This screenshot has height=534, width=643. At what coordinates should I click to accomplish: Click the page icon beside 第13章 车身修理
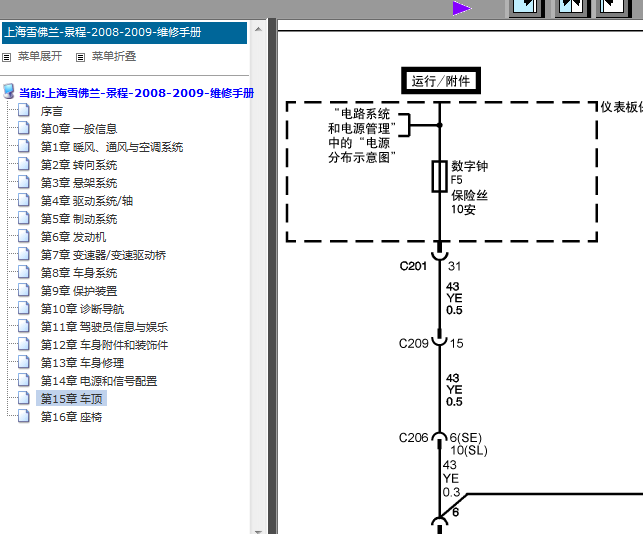pos(24,362)
